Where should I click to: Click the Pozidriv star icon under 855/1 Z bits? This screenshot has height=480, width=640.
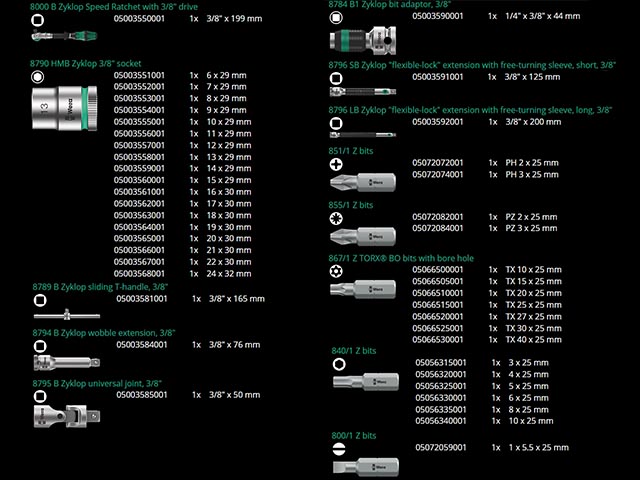336,218
